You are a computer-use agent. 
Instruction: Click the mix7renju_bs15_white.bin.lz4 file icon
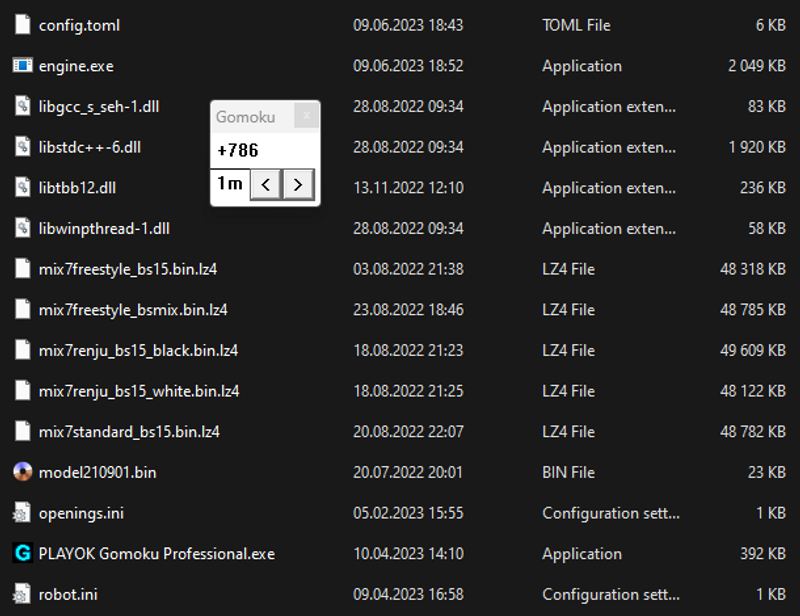click(x=22, y=390)
